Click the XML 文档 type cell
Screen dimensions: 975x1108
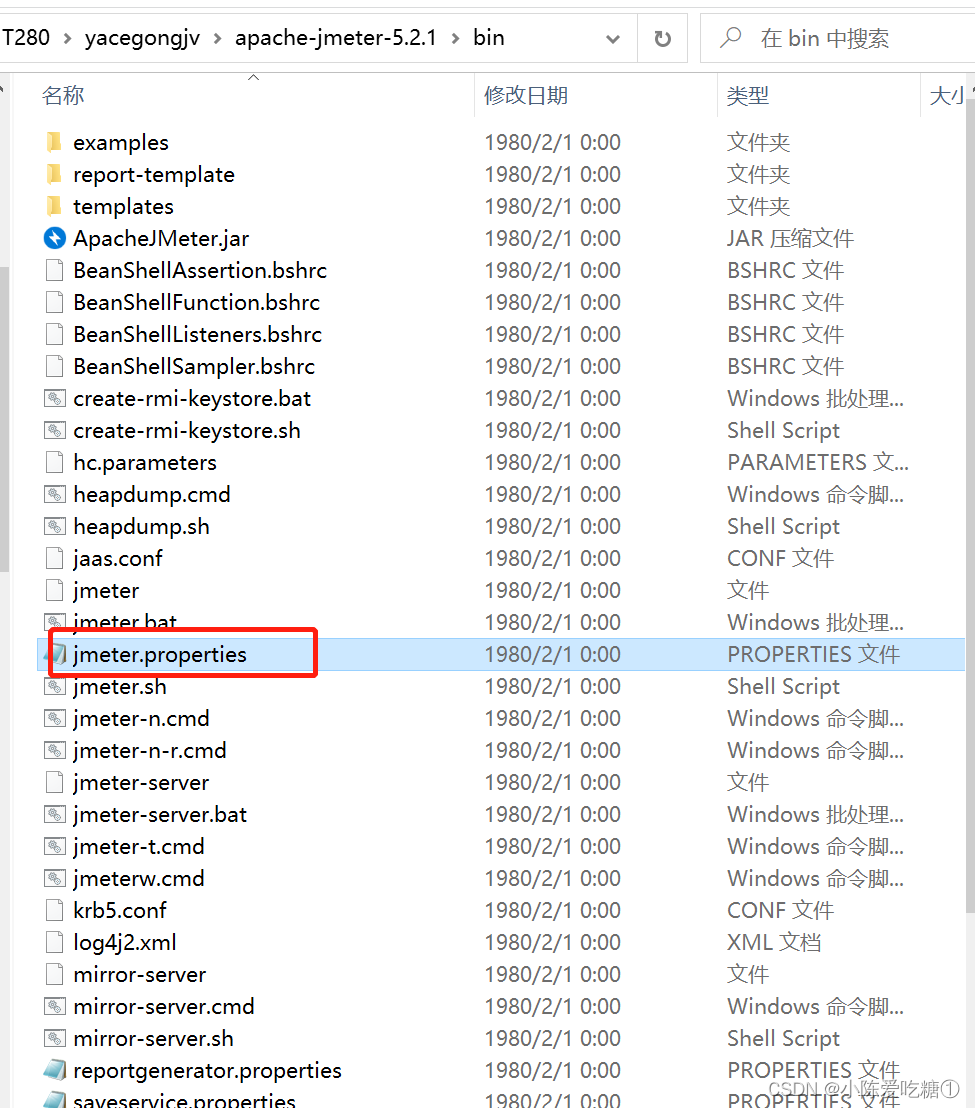point(774,942)
